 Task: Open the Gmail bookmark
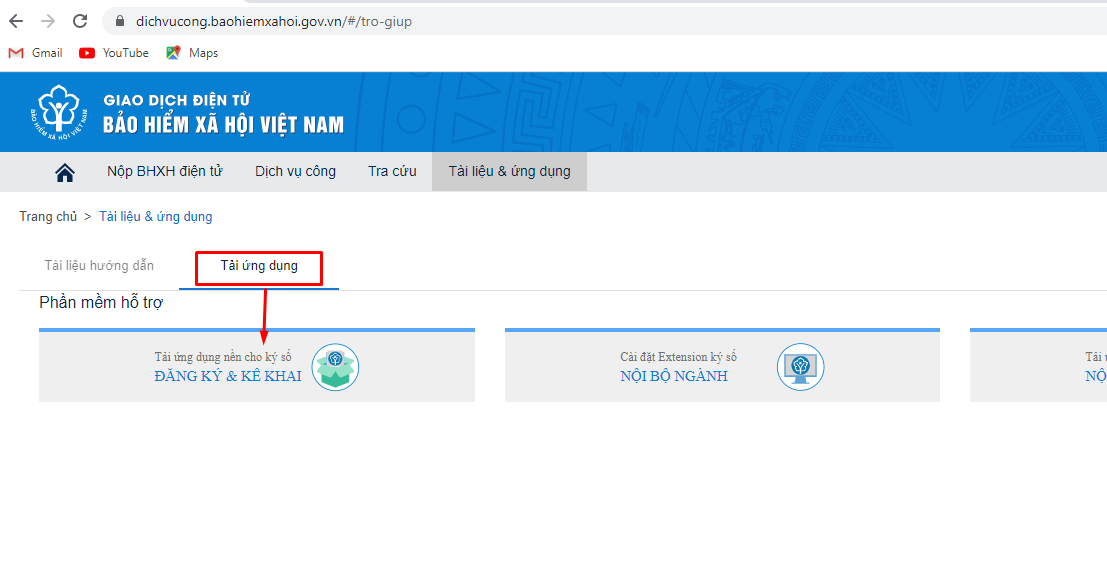pyautogui.click(x=36, y=53)
